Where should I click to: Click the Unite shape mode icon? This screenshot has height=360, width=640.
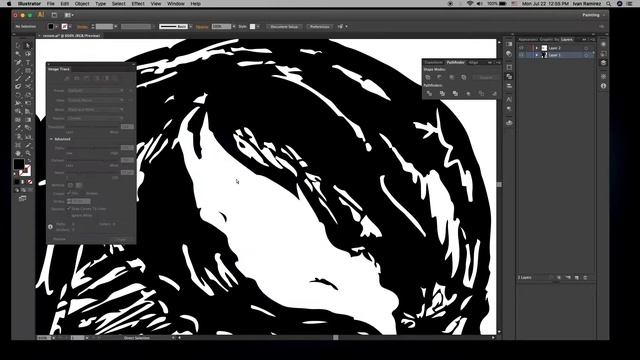pos(428,77)
